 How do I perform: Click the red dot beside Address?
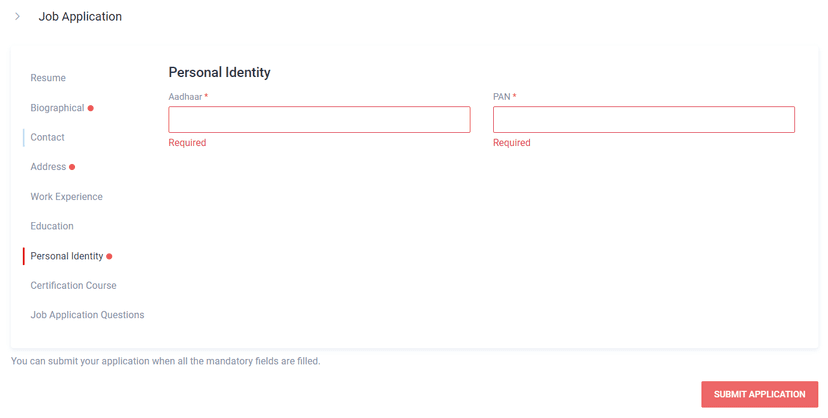[73, 167]
